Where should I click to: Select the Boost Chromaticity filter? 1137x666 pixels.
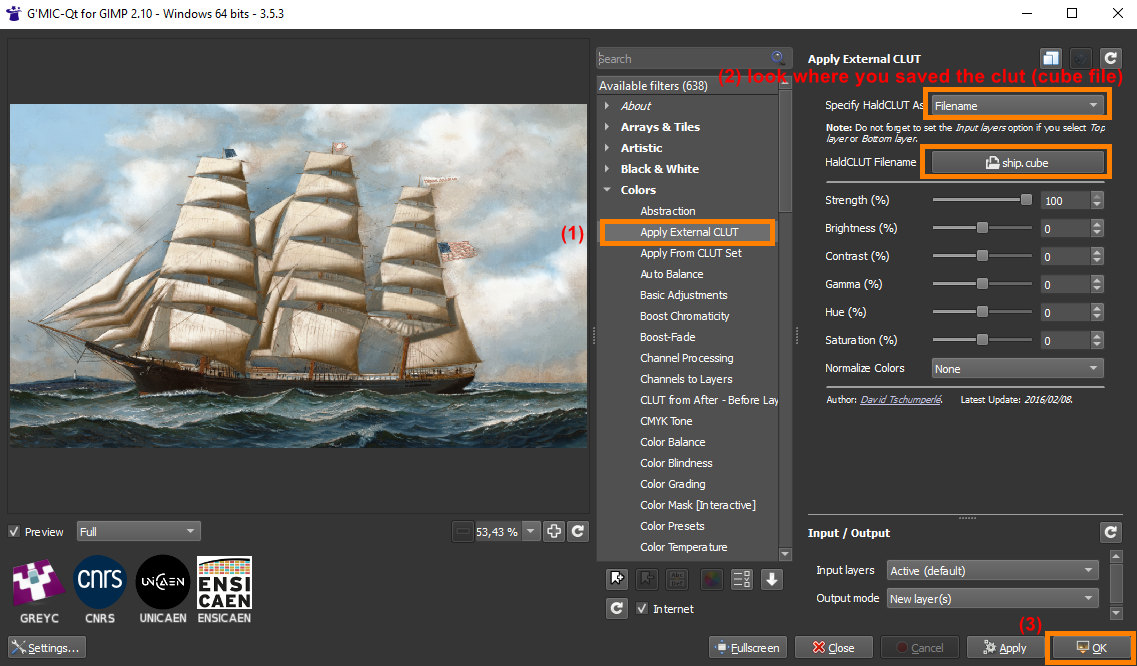tap(685, 316)
